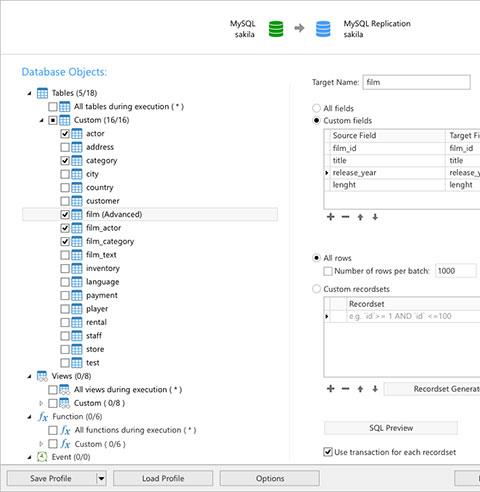Click the Target Name input field

pos(417,82)
